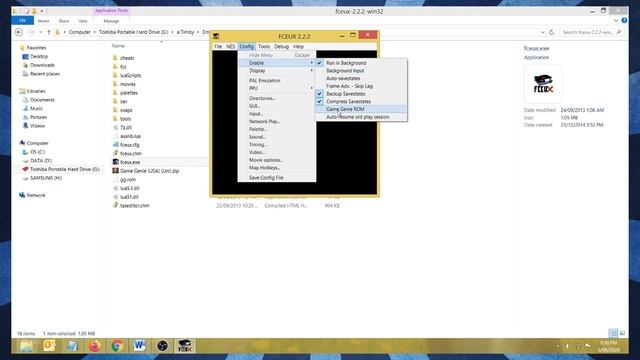Open Explorer Share ribbon tab

[x=64, y=21]
